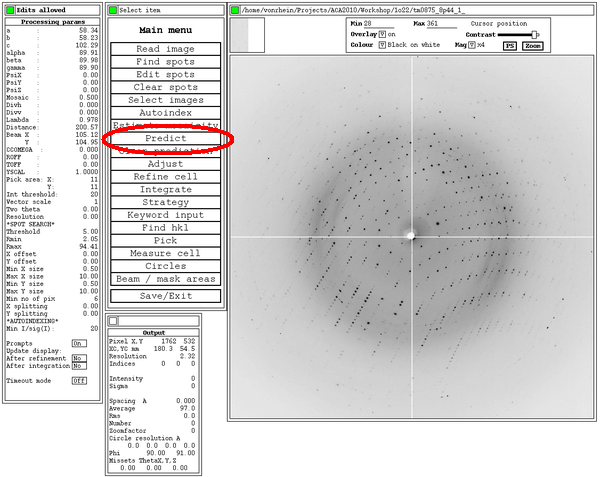Viewport: 600px width, 477px height.
Task: Select Predict from the Main menu
Action: 165,138
